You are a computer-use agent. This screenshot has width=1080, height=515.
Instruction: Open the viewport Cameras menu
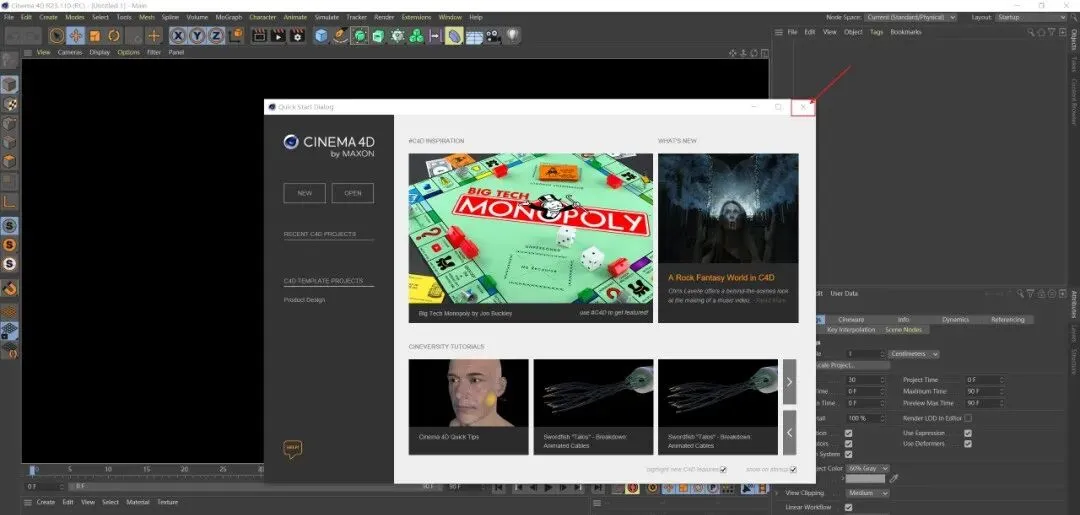[x=70, y=52]
